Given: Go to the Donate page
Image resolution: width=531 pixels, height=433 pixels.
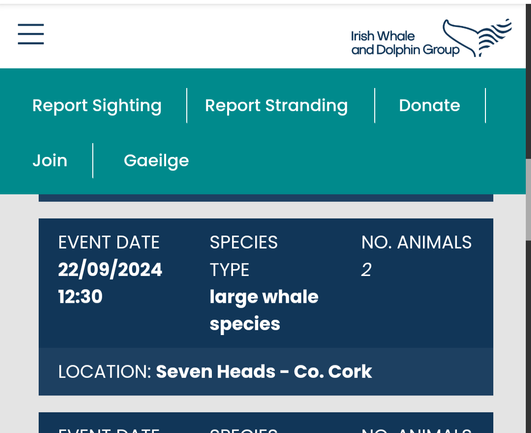Looking at the screenshot, I should coord(429,105).
